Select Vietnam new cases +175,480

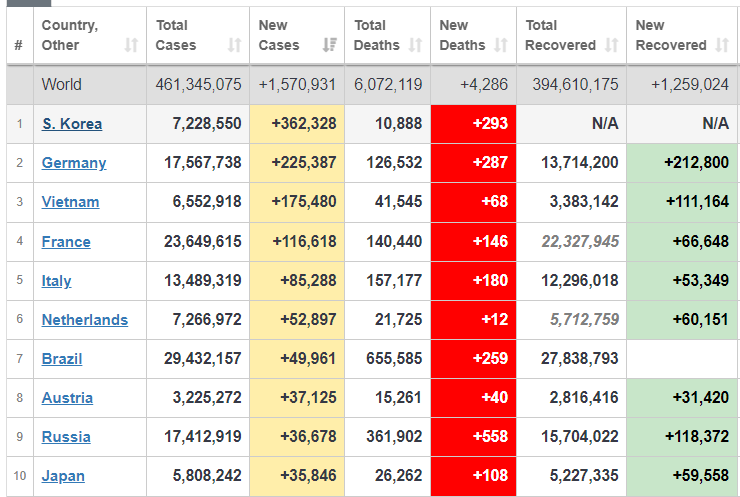304,202
